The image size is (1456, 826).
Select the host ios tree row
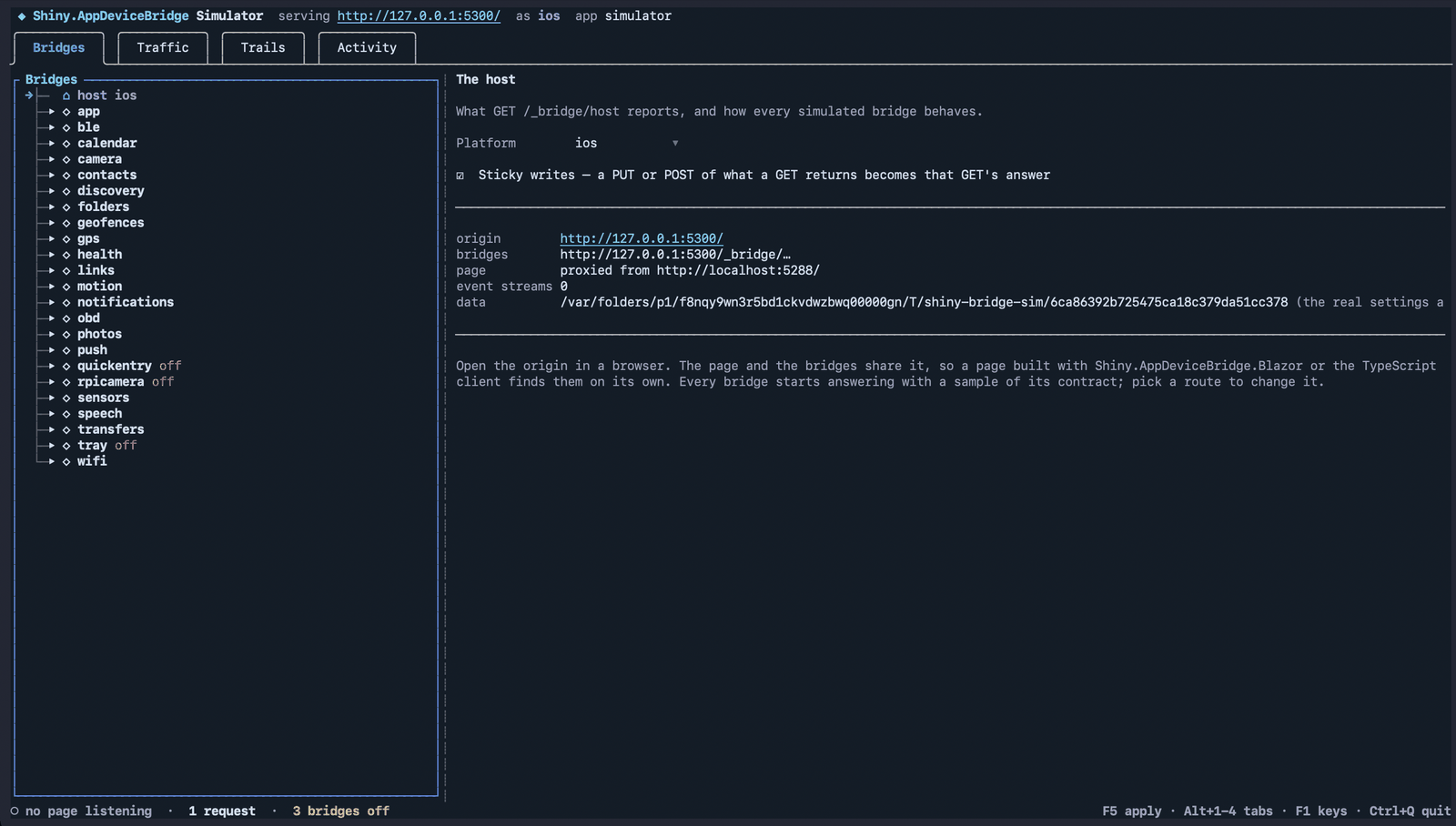106,95
